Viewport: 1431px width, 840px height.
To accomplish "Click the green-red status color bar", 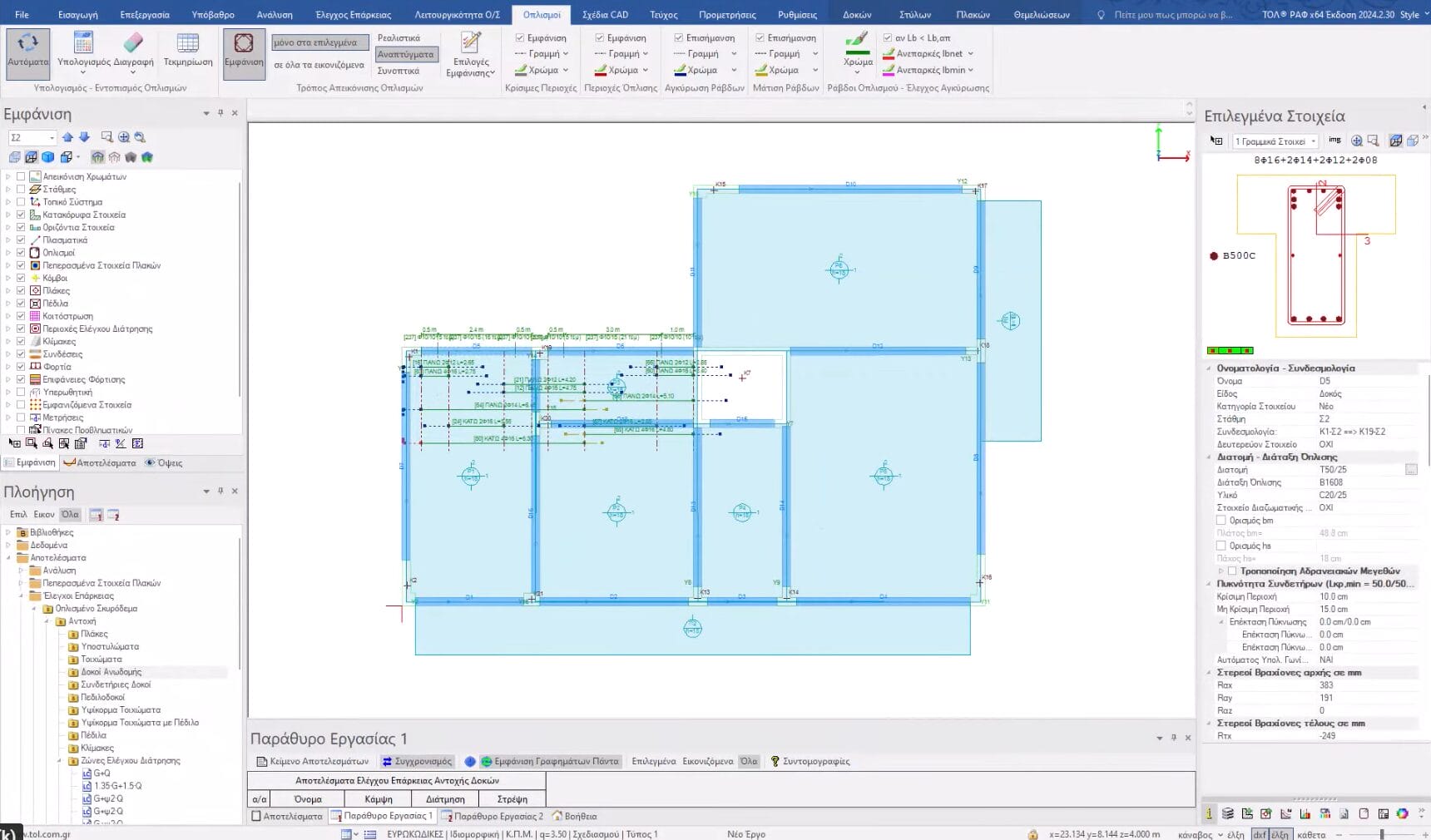I will pyautogui.click(x=1230, y=351).
